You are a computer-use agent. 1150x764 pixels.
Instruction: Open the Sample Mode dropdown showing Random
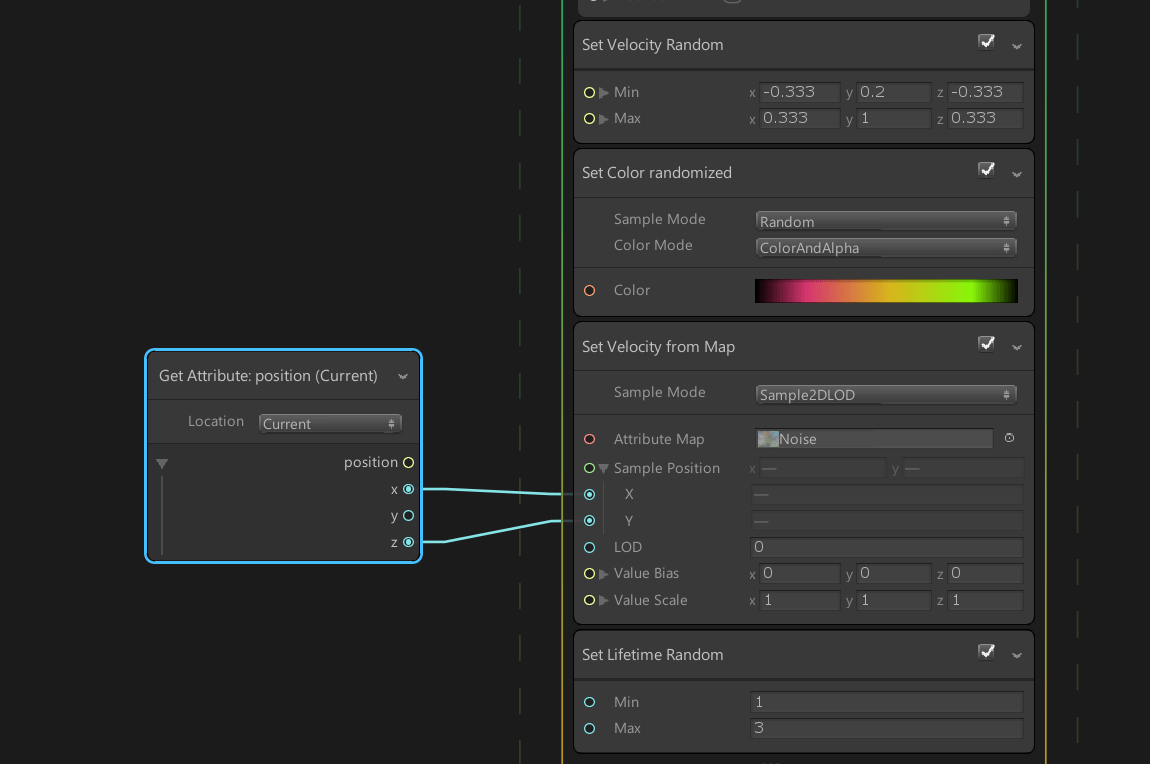885,220
